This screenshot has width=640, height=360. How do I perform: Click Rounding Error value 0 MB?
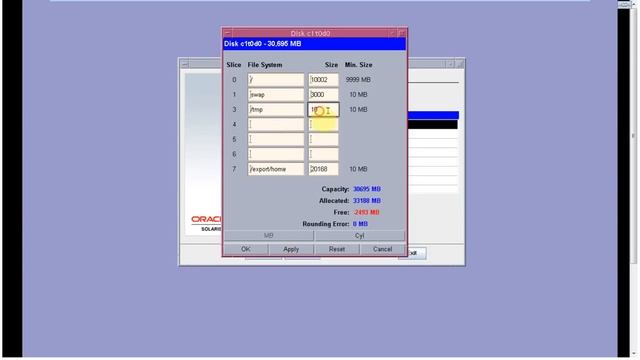tap(360, 224)
